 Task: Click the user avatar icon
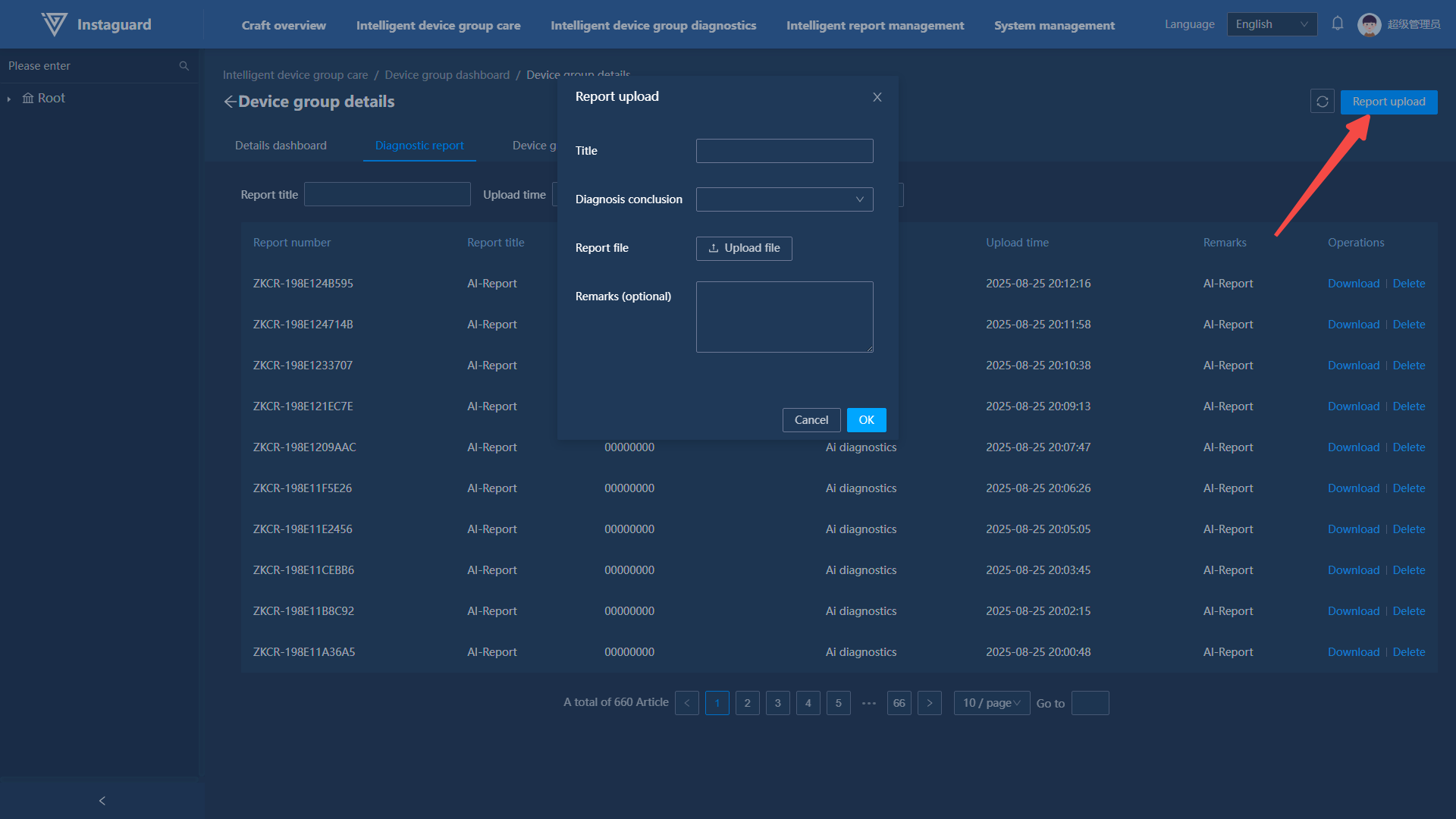(1369, 24)
